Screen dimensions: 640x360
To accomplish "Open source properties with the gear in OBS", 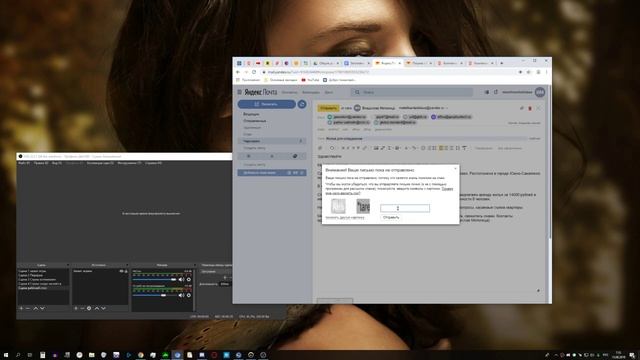I will click(89, 308).
